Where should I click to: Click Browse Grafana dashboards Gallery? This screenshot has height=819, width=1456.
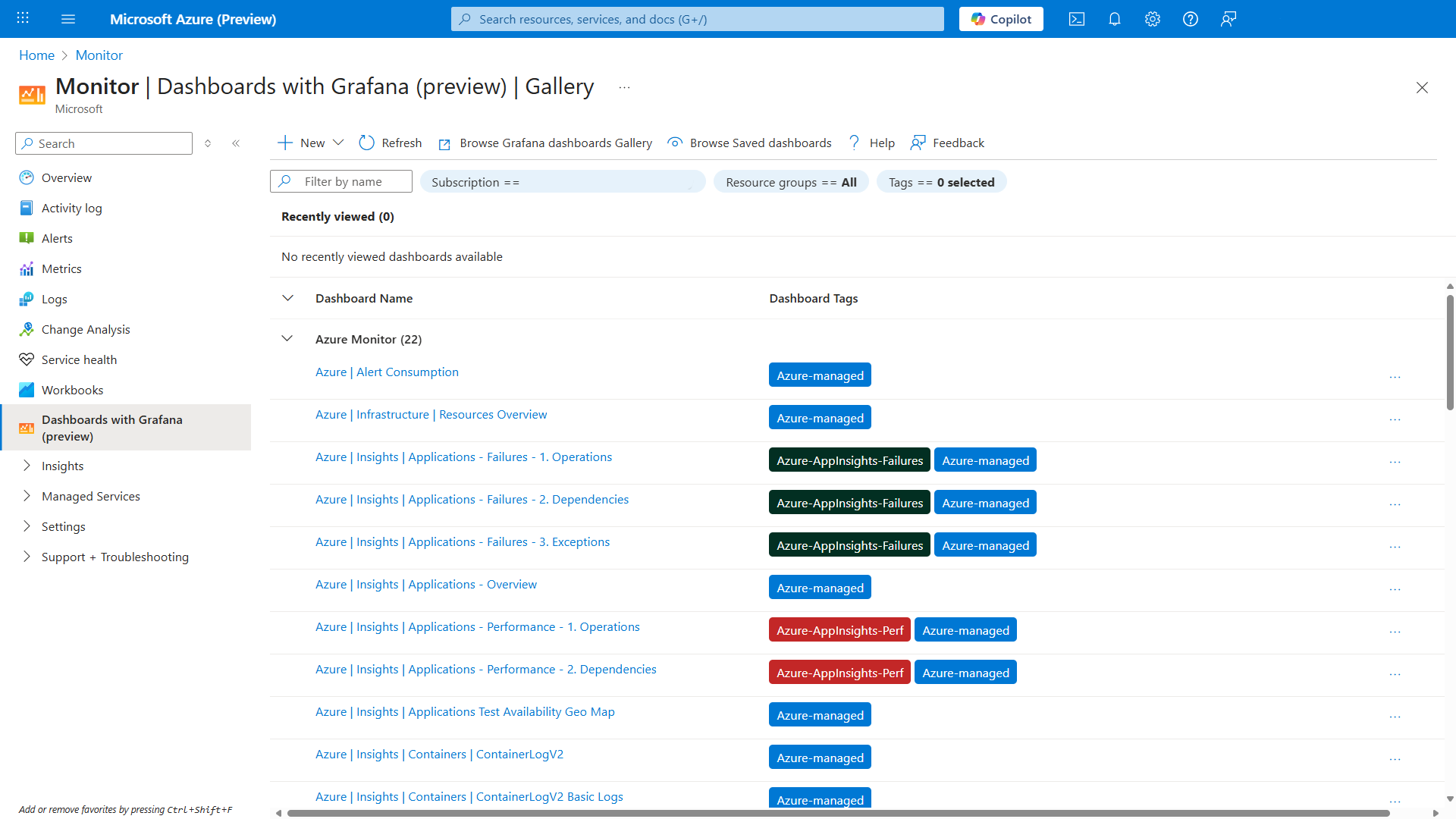555,143
